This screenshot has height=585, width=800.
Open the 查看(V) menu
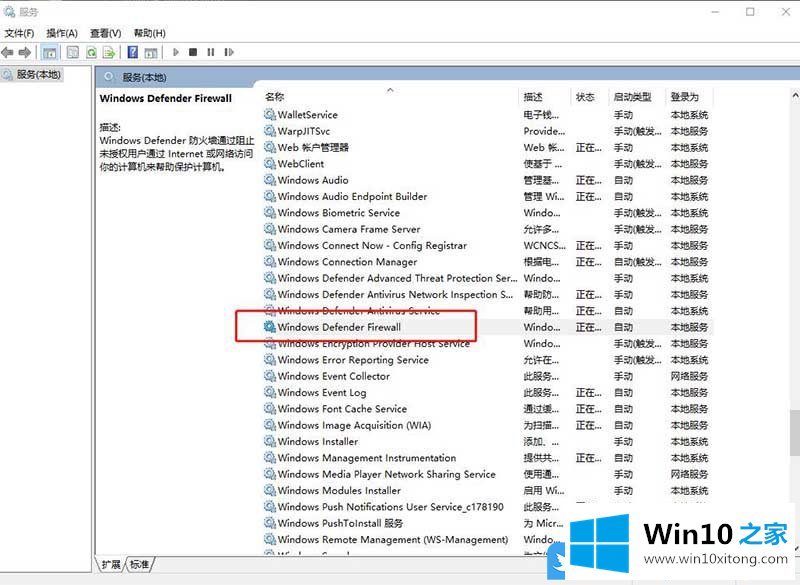tap(106, 33)
